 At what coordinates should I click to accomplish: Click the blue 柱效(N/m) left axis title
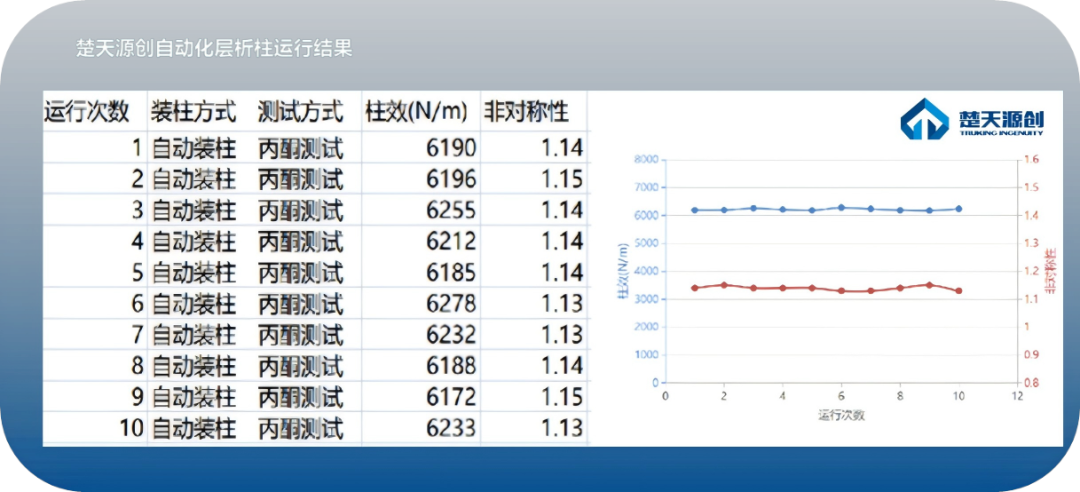[x=623, y=271]
